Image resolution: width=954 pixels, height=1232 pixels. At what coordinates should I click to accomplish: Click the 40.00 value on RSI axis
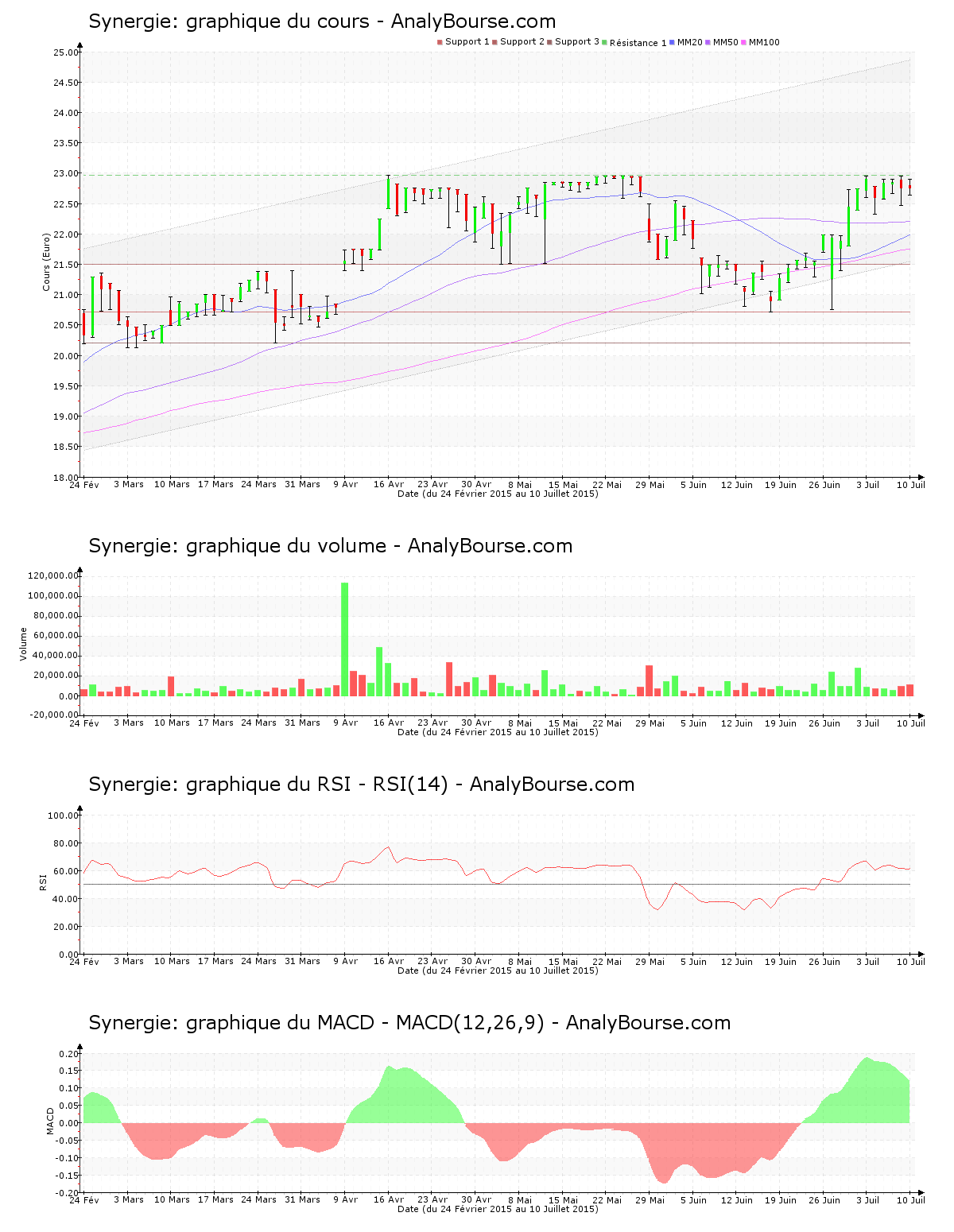point(66,899)
